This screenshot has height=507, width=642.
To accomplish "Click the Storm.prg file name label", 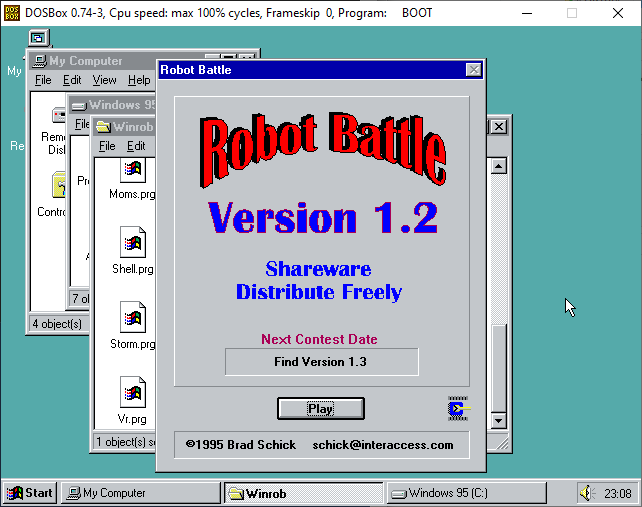I will pos(133,344).
